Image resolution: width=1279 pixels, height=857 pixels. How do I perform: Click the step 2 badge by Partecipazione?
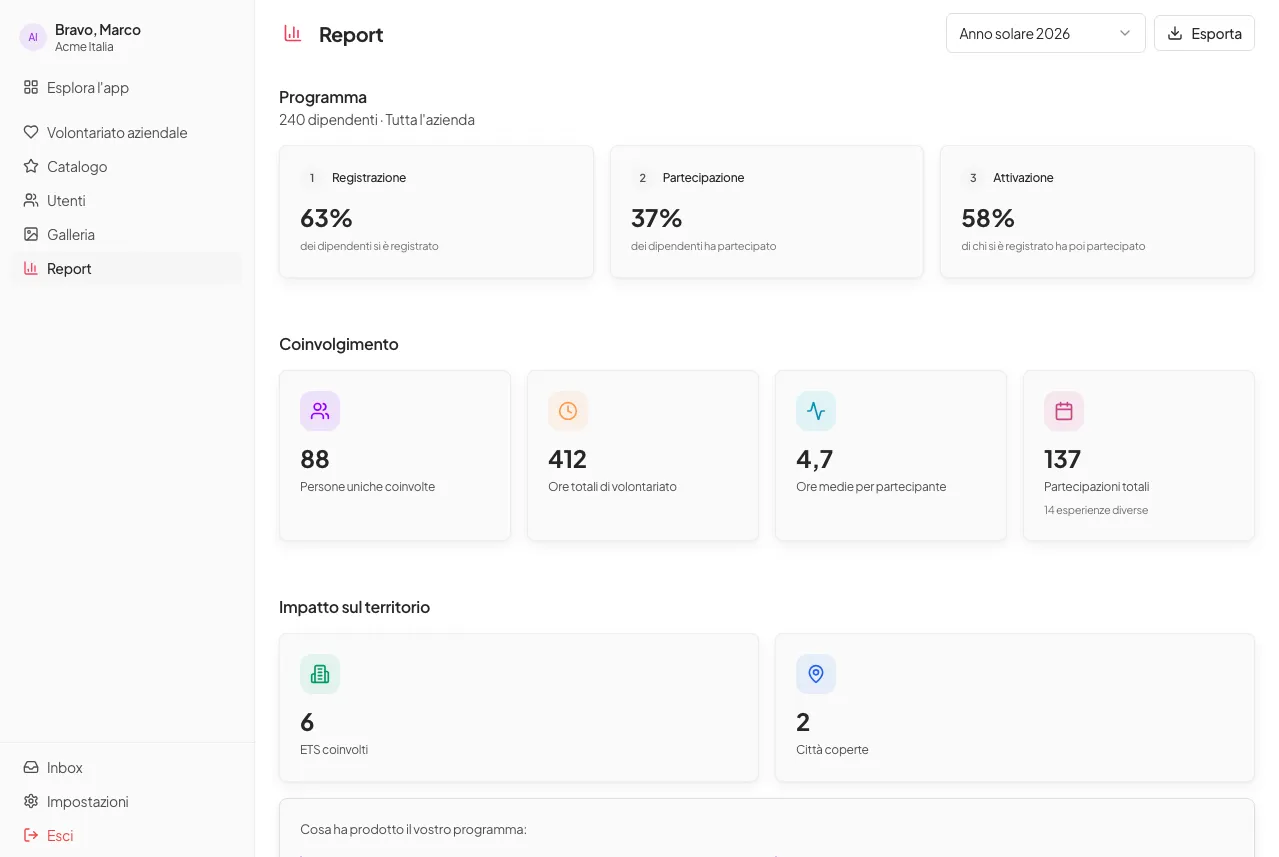[x=642, y=177]
